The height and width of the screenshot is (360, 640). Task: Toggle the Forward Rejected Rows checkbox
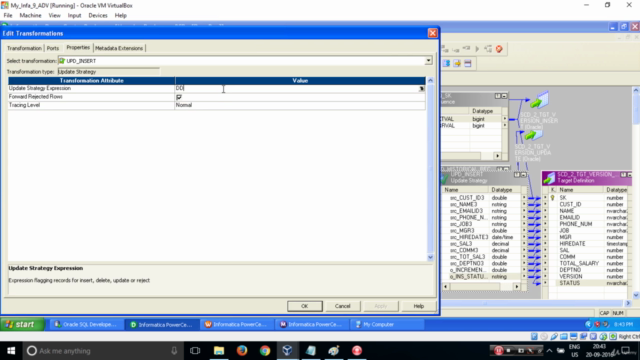(179, 97)
